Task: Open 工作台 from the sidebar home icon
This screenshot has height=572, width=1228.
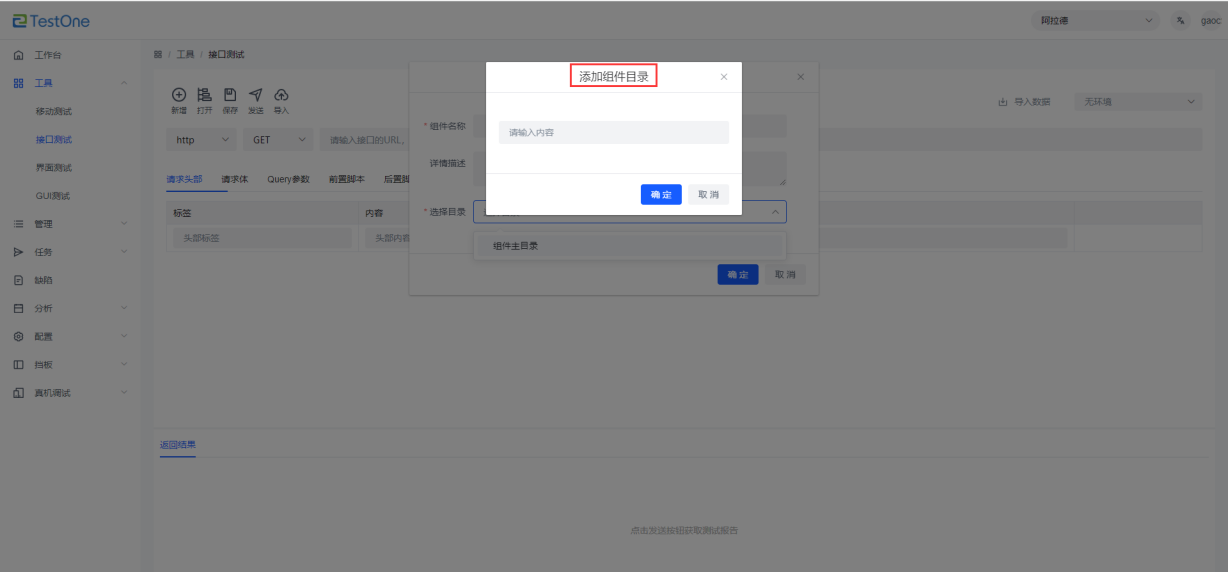Action: [x=18, y=55]
